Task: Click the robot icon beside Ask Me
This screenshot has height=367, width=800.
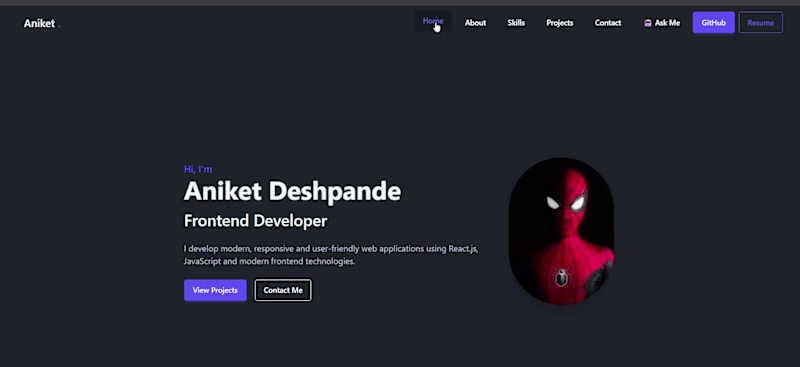Action: point(647,23)
